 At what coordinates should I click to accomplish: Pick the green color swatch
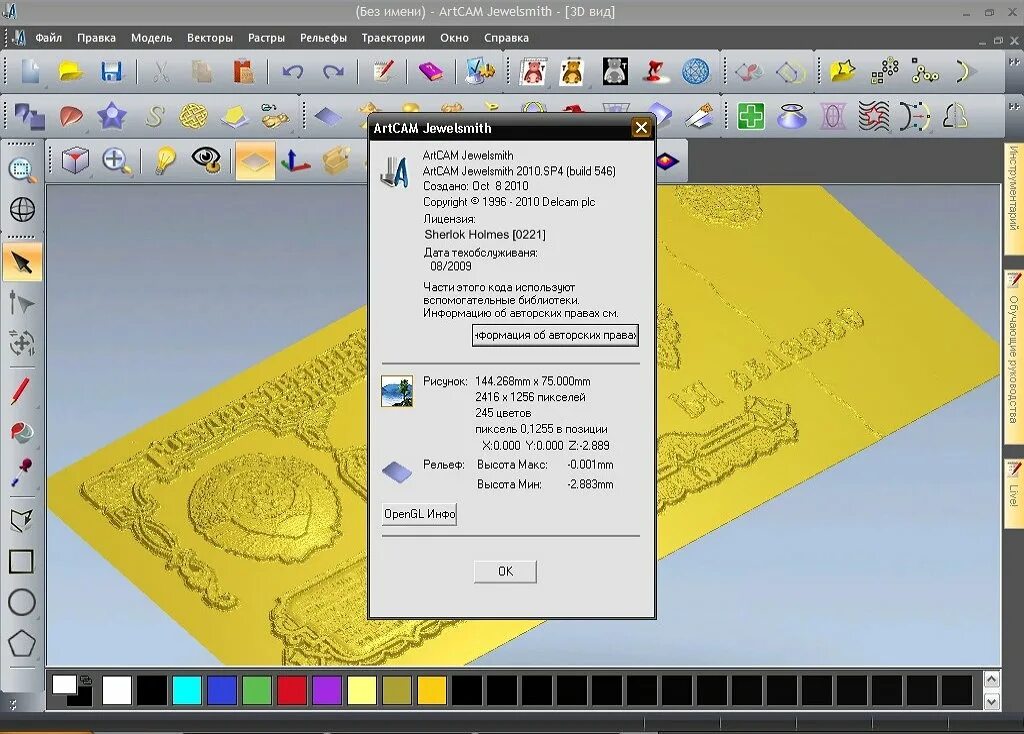[x=257, y=690]
